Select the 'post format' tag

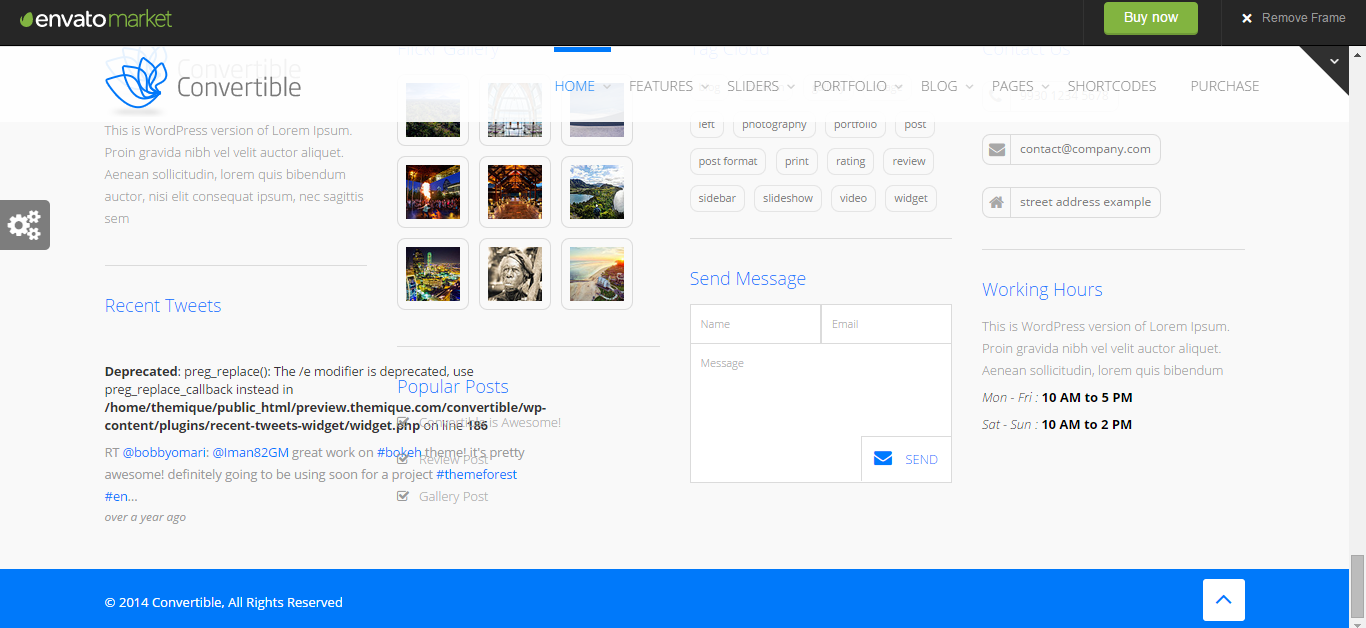pos(728,161)
